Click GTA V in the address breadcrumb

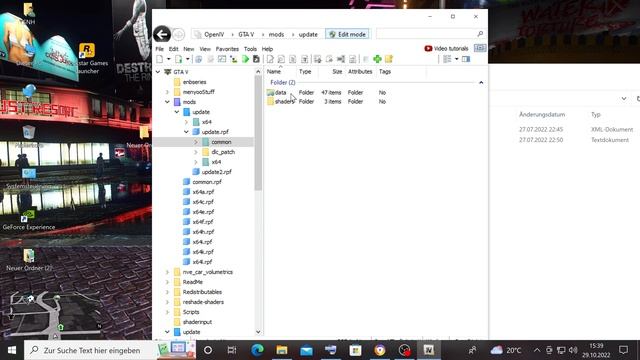click(x=246, y=35)
